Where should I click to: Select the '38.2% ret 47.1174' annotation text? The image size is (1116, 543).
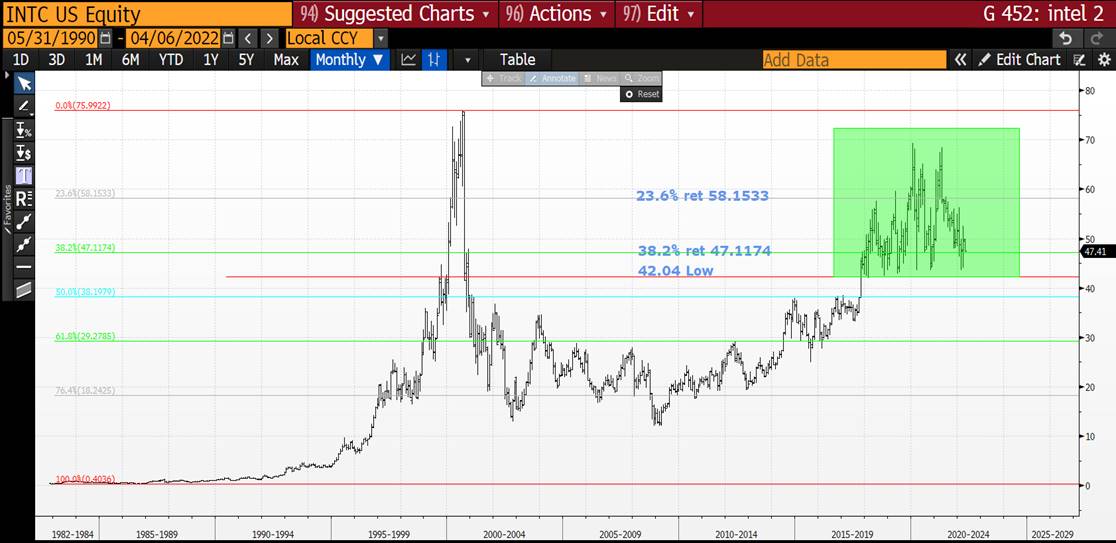[704, 251]
